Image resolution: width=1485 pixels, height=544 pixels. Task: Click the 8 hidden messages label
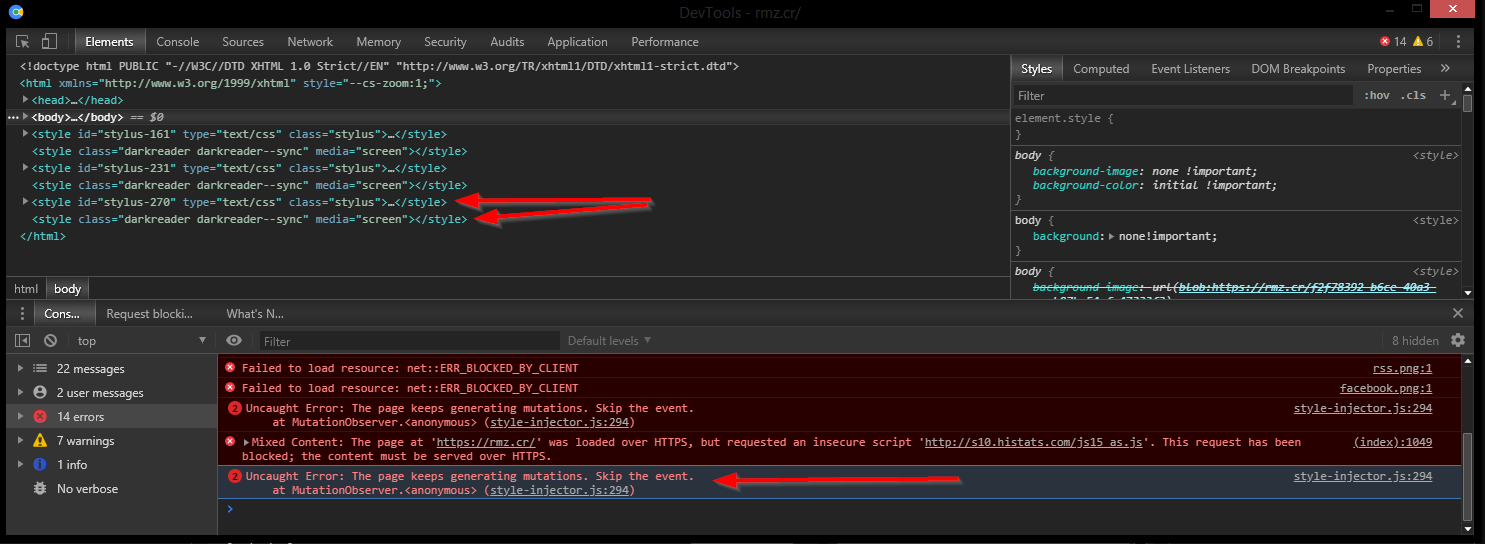1415,340
